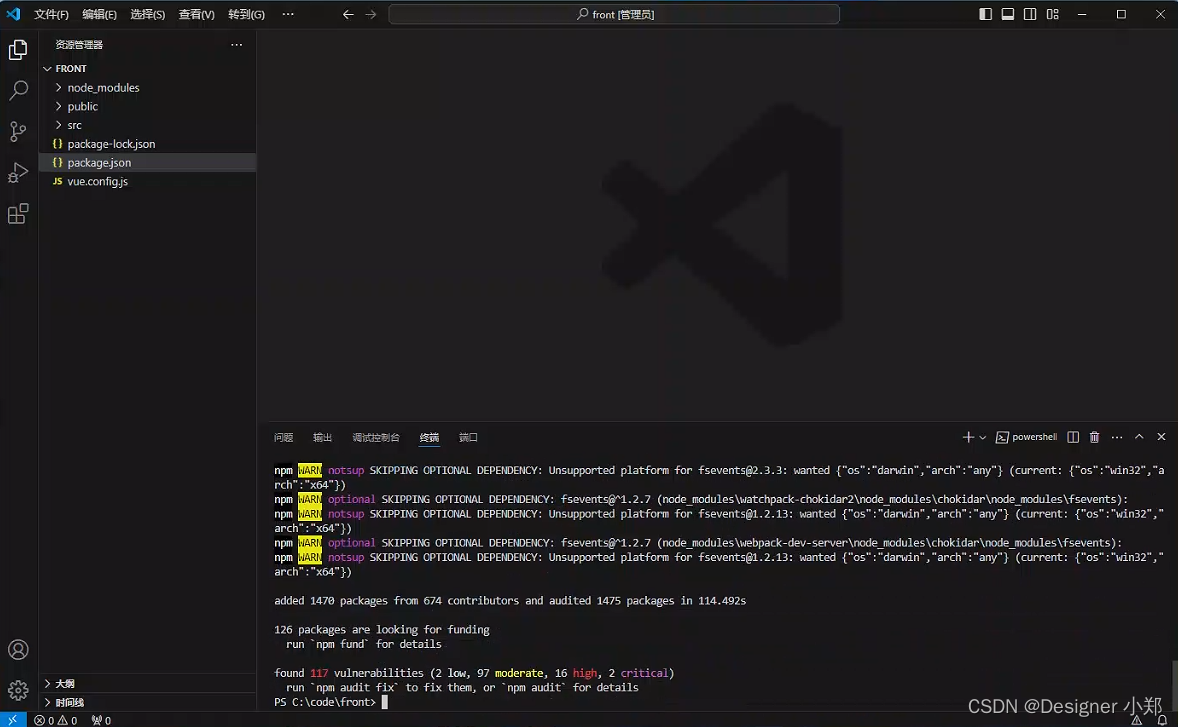Expand the src folder

(x=147, y=125)
